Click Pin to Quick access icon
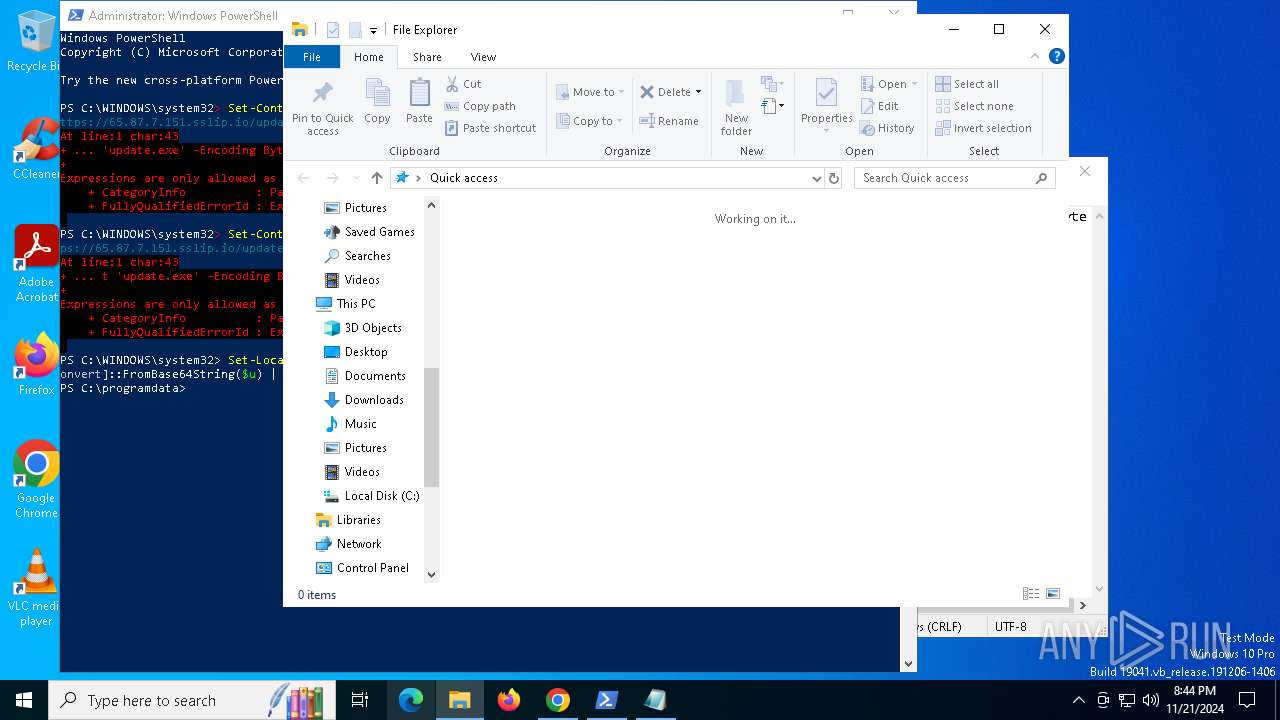 (322, 108)
